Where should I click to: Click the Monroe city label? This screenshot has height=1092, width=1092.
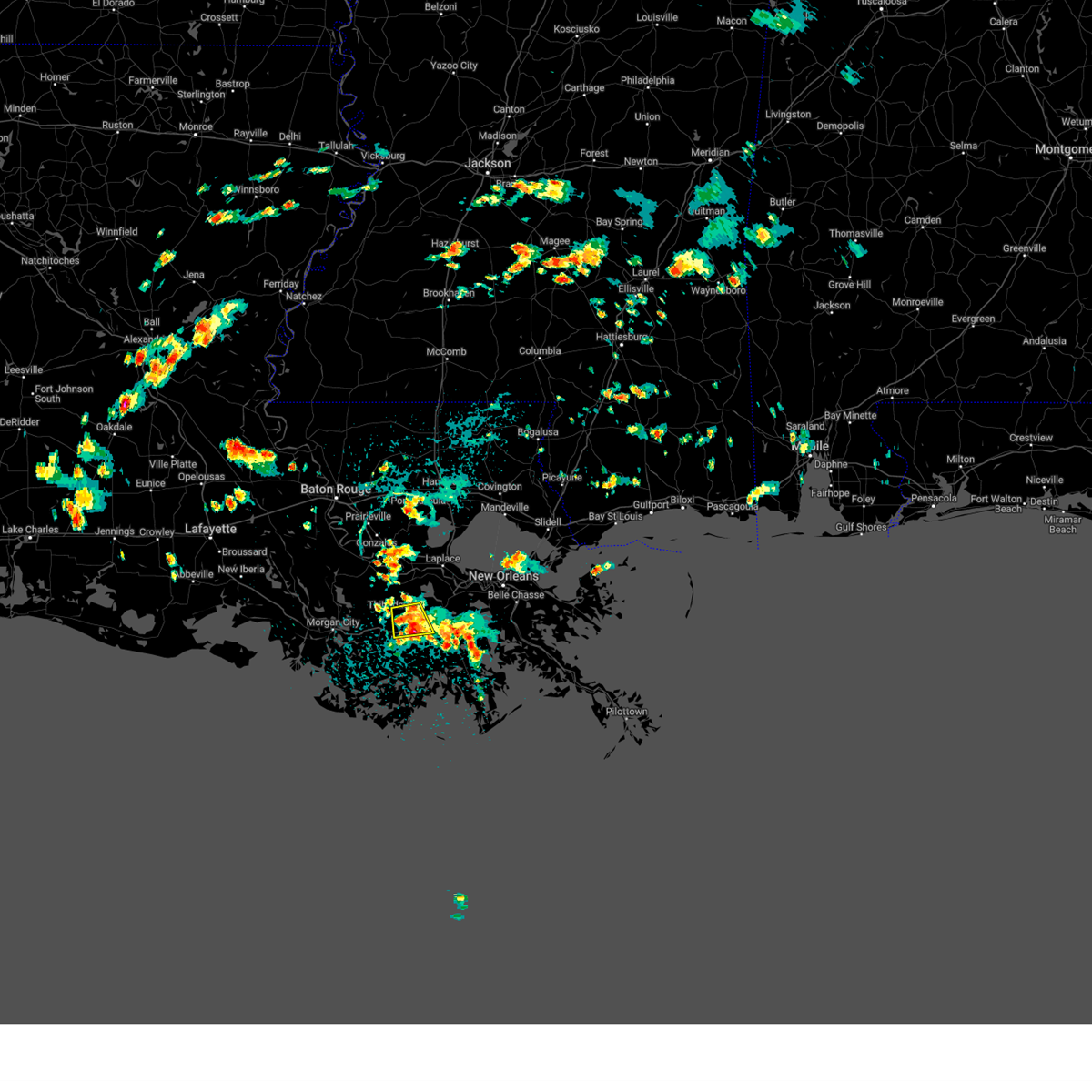pyautogui.click(x=196, y=127)
